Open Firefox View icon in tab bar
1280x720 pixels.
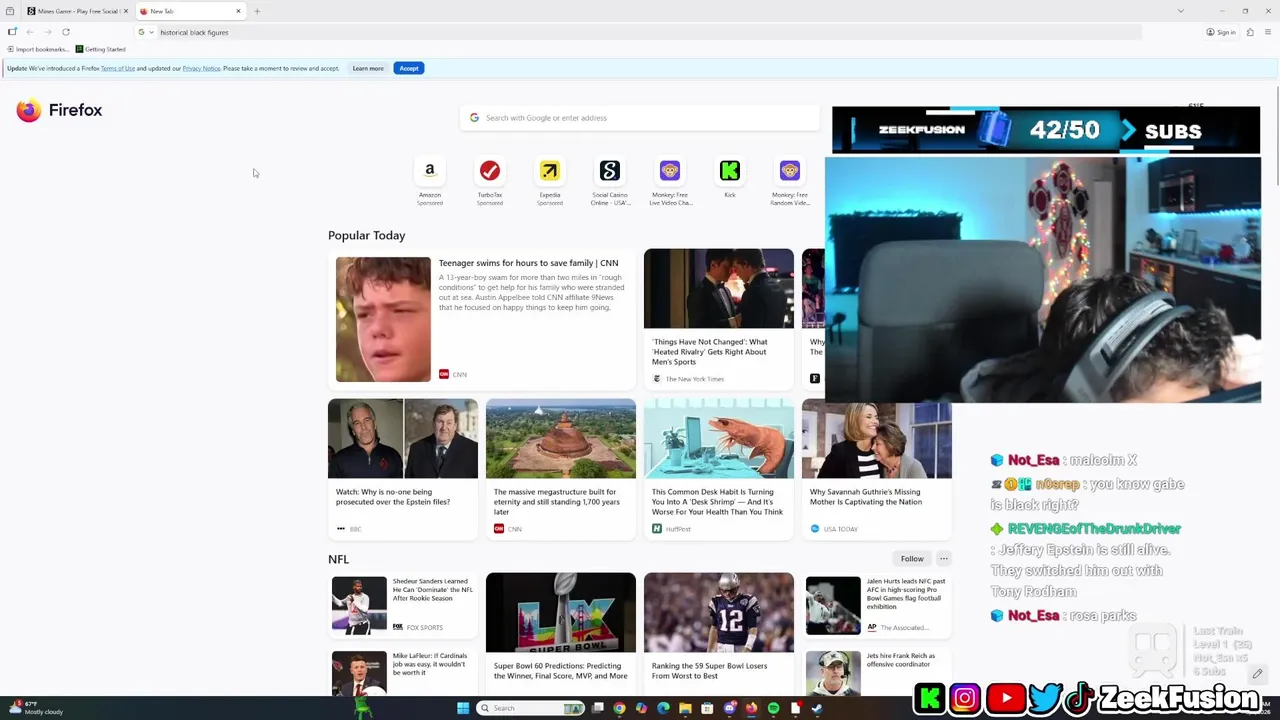pyautogui.click(x=10, y=11)
